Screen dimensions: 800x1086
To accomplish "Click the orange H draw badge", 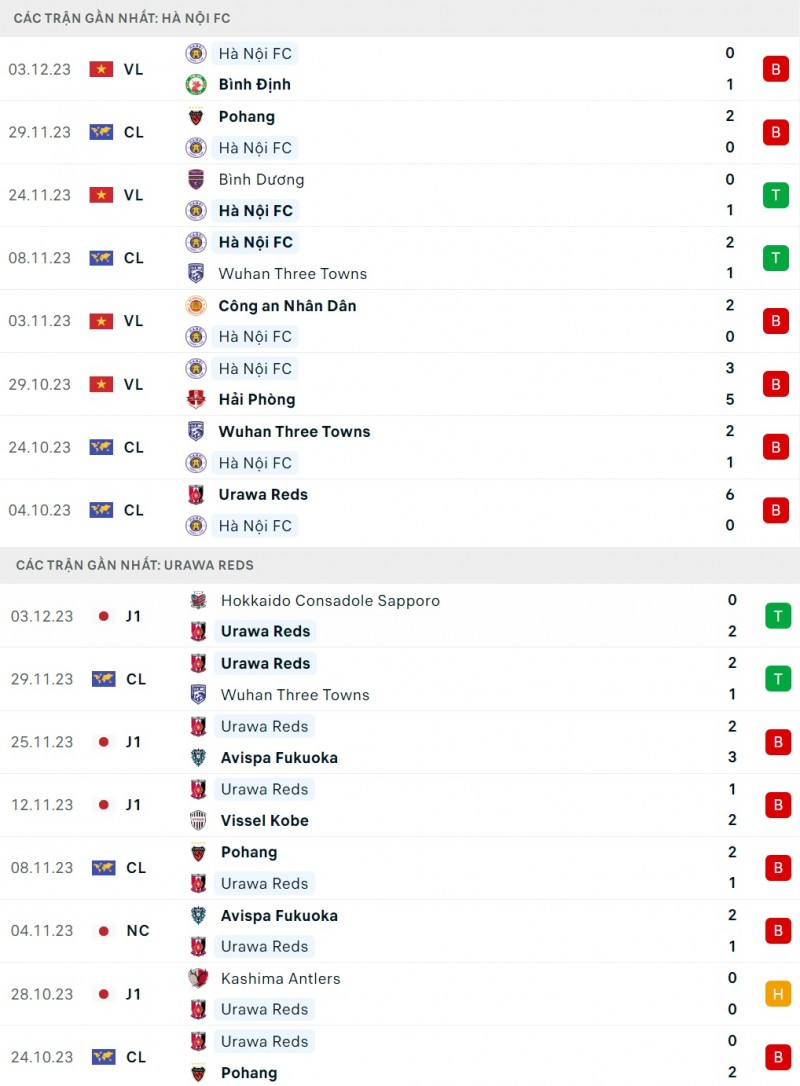I will pos(778,994).
